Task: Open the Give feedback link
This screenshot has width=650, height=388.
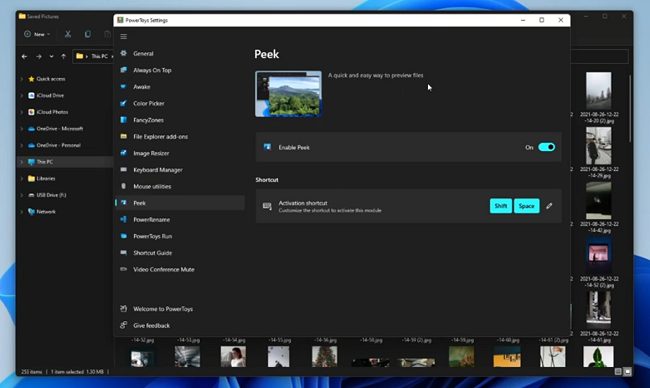Action: [x=180, y=325]
